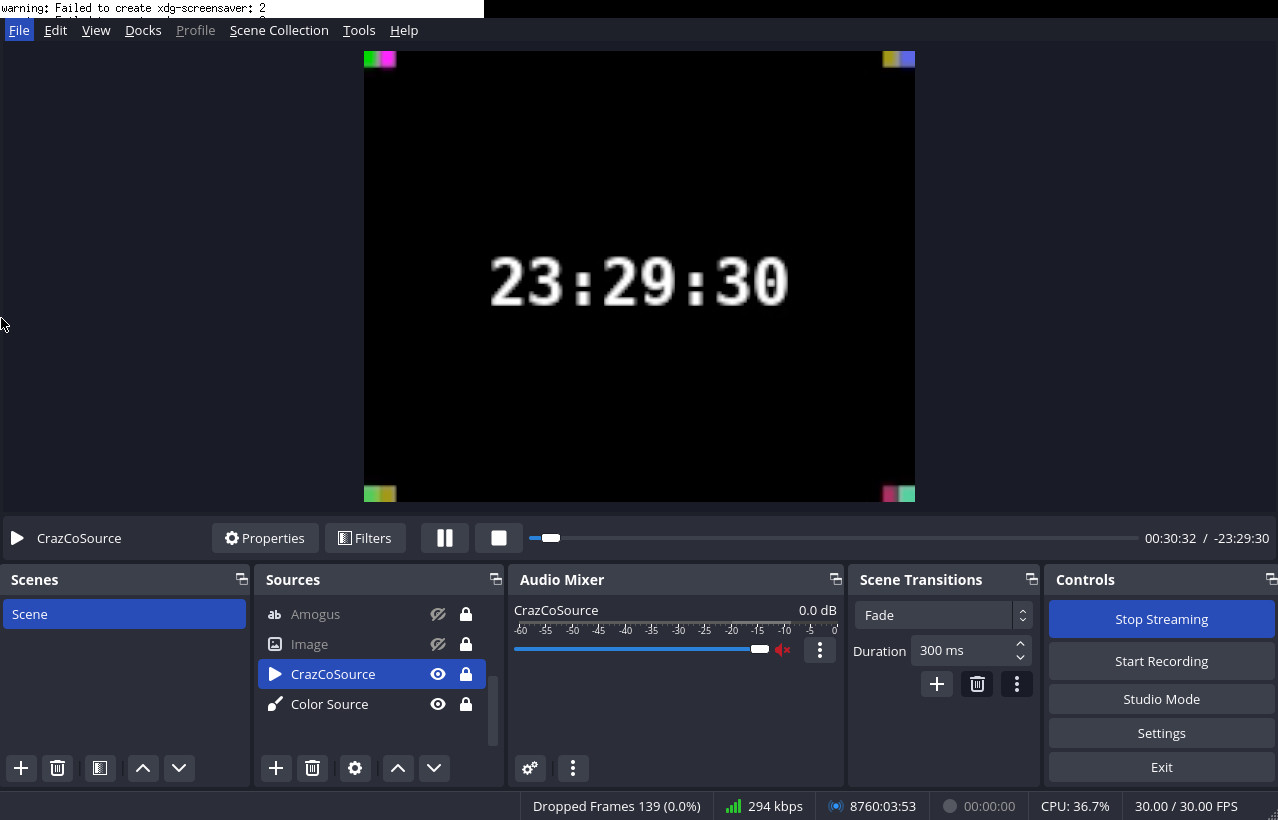Screen dimensions: 1278x820
Task: Open Settings from the Controls panel
Action: (1161, 733)
